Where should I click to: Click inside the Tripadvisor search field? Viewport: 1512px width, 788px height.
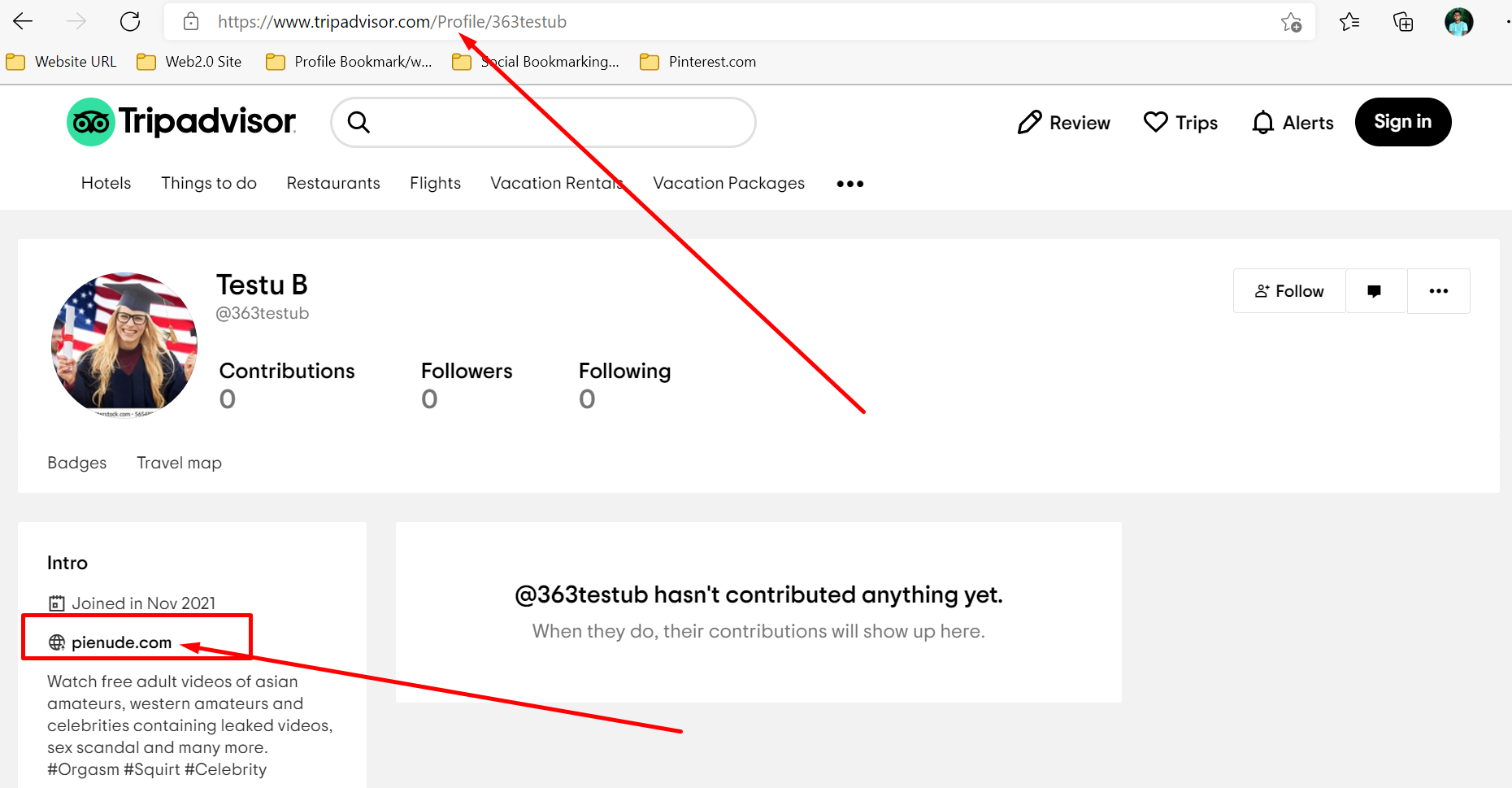click(543, 122)
